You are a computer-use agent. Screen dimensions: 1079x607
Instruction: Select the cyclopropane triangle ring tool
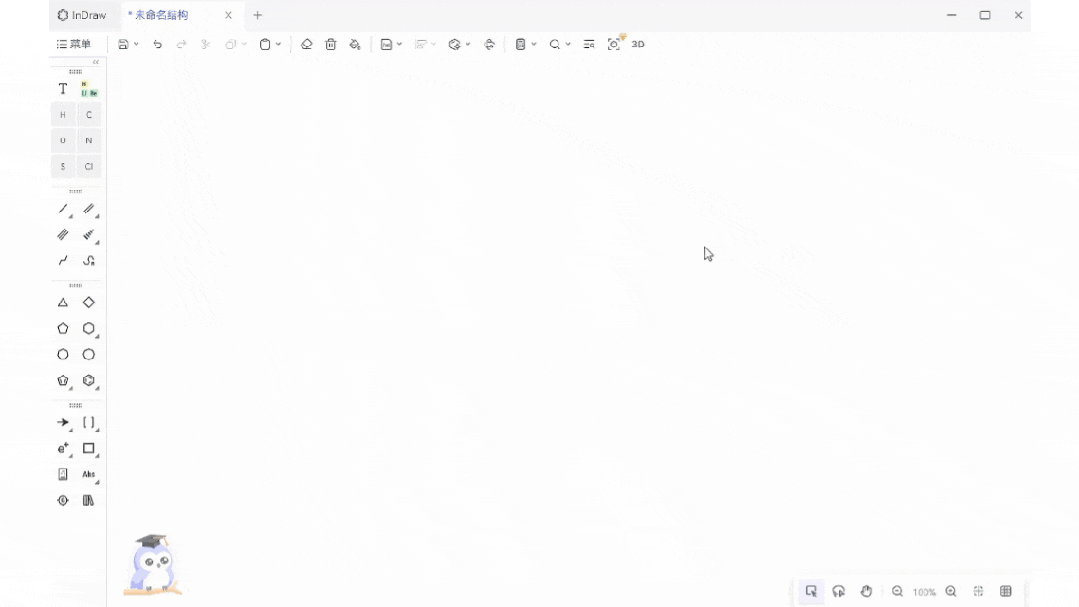click(63, 302)
